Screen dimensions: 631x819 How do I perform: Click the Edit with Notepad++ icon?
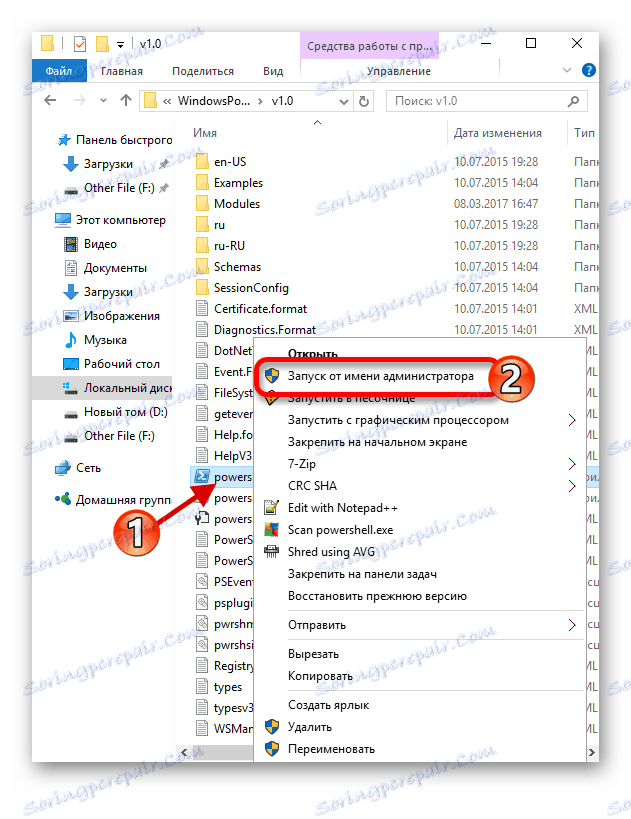tap(272, 508)
